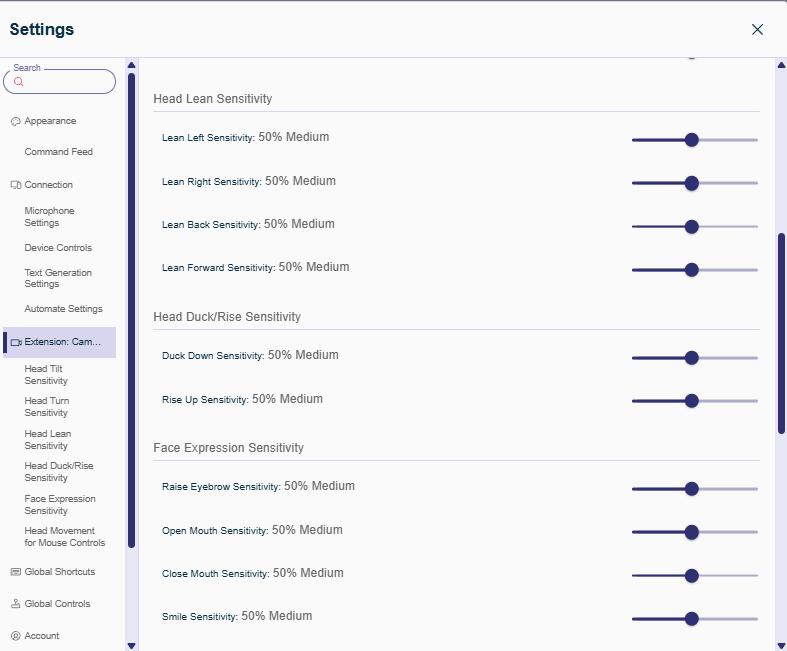The image size is (787, 651).
Task: Click the Global Controls joystick icon
Action: [16, 604]
